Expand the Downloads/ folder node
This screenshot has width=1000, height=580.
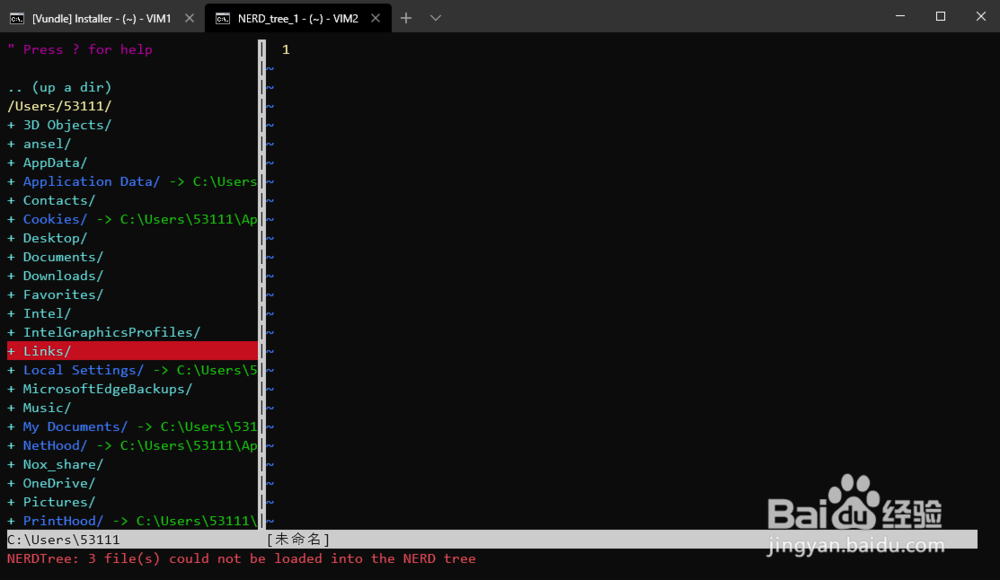point(62,275)
